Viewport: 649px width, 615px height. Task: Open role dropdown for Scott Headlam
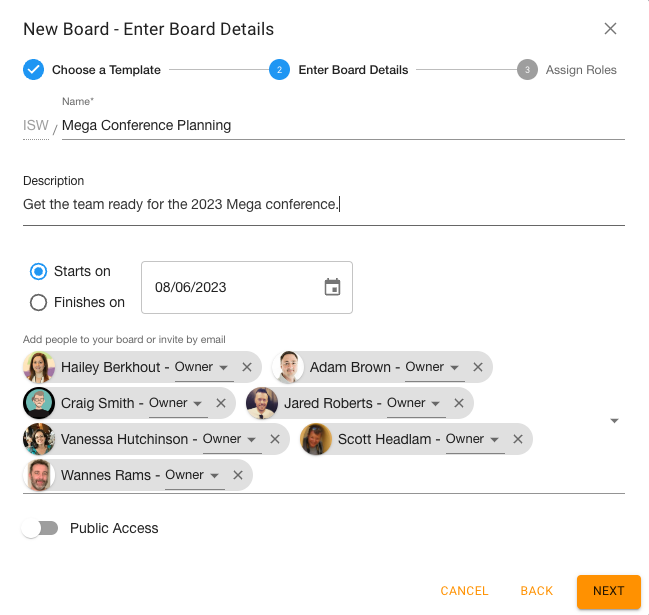475,440
